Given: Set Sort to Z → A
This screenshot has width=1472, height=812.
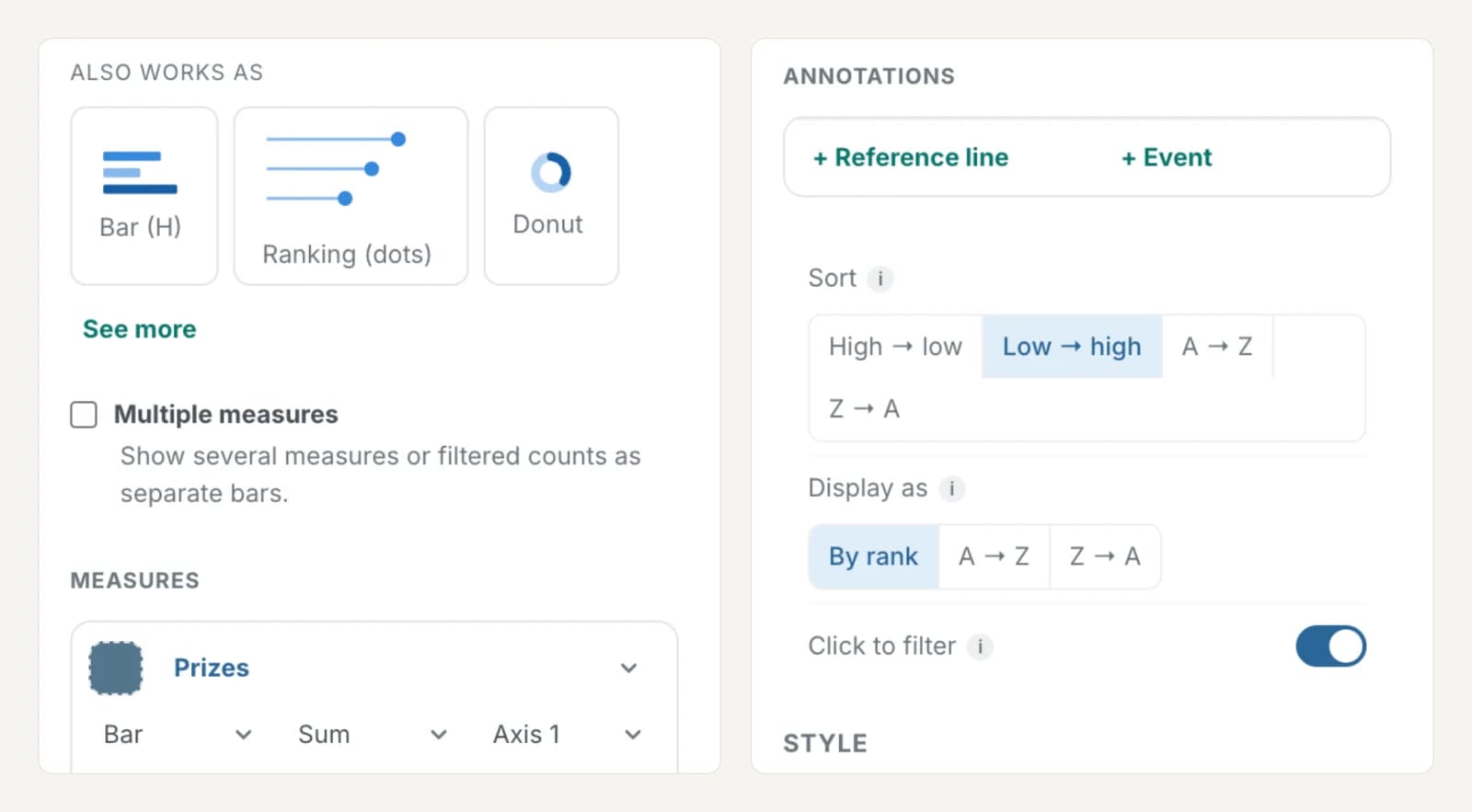Looking at the screenshot, I should coord(864,408).
